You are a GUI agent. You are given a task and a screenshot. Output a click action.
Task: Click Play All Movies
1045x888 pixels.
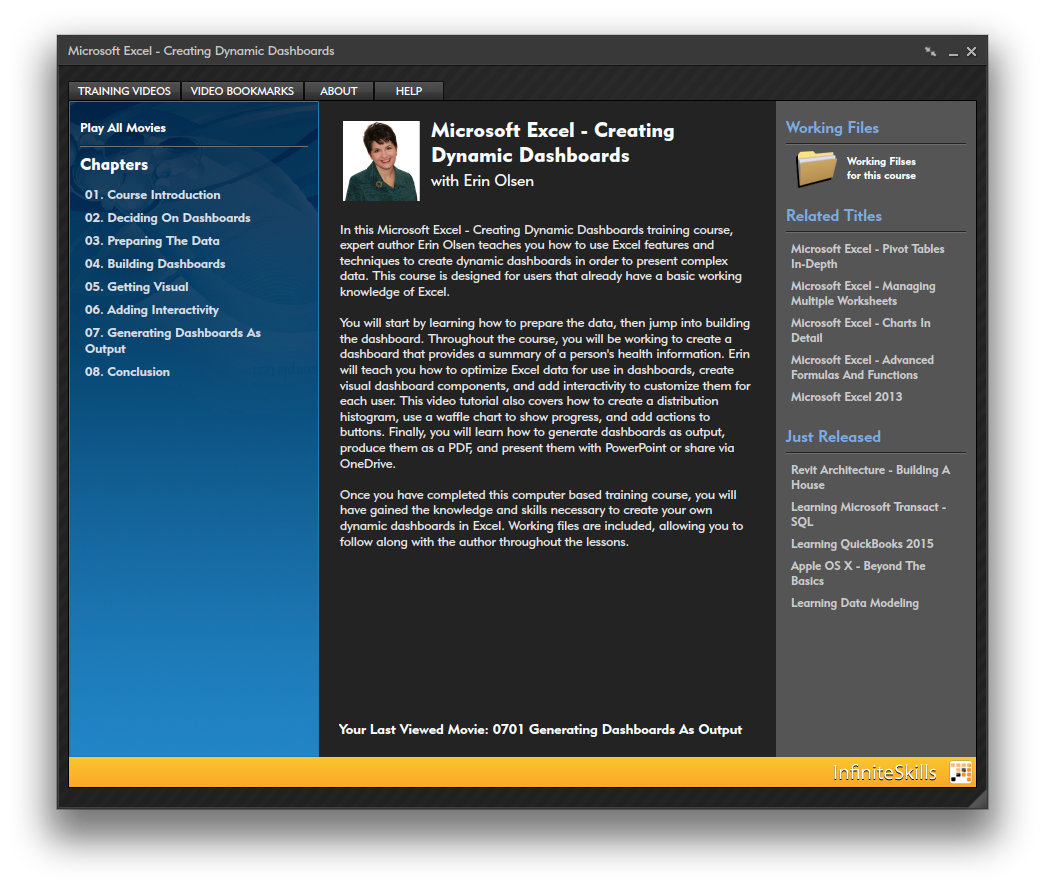click(x=123, y=128)
